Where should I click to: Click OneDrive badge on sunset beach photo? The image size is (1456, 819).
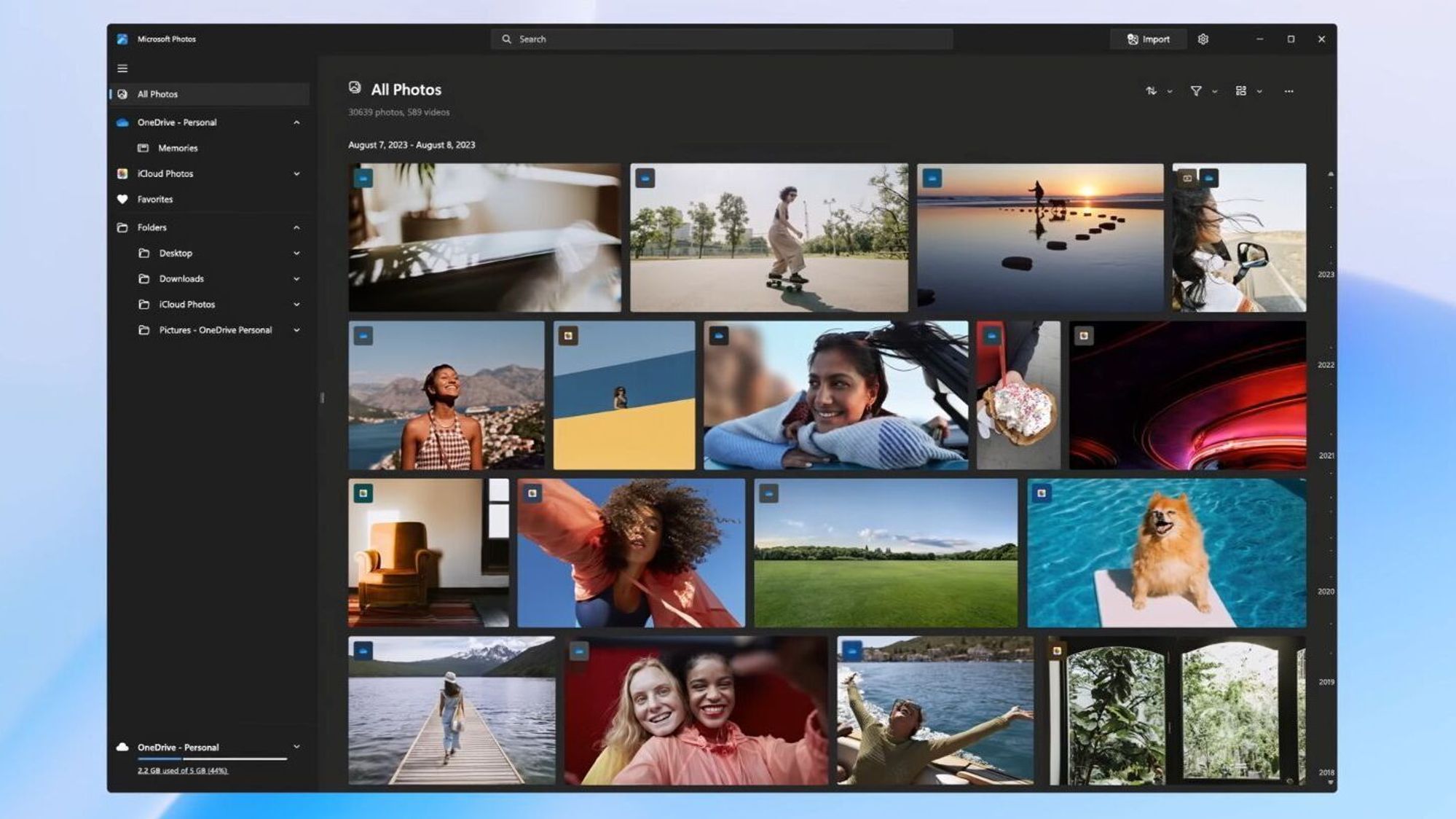[932, 178]
